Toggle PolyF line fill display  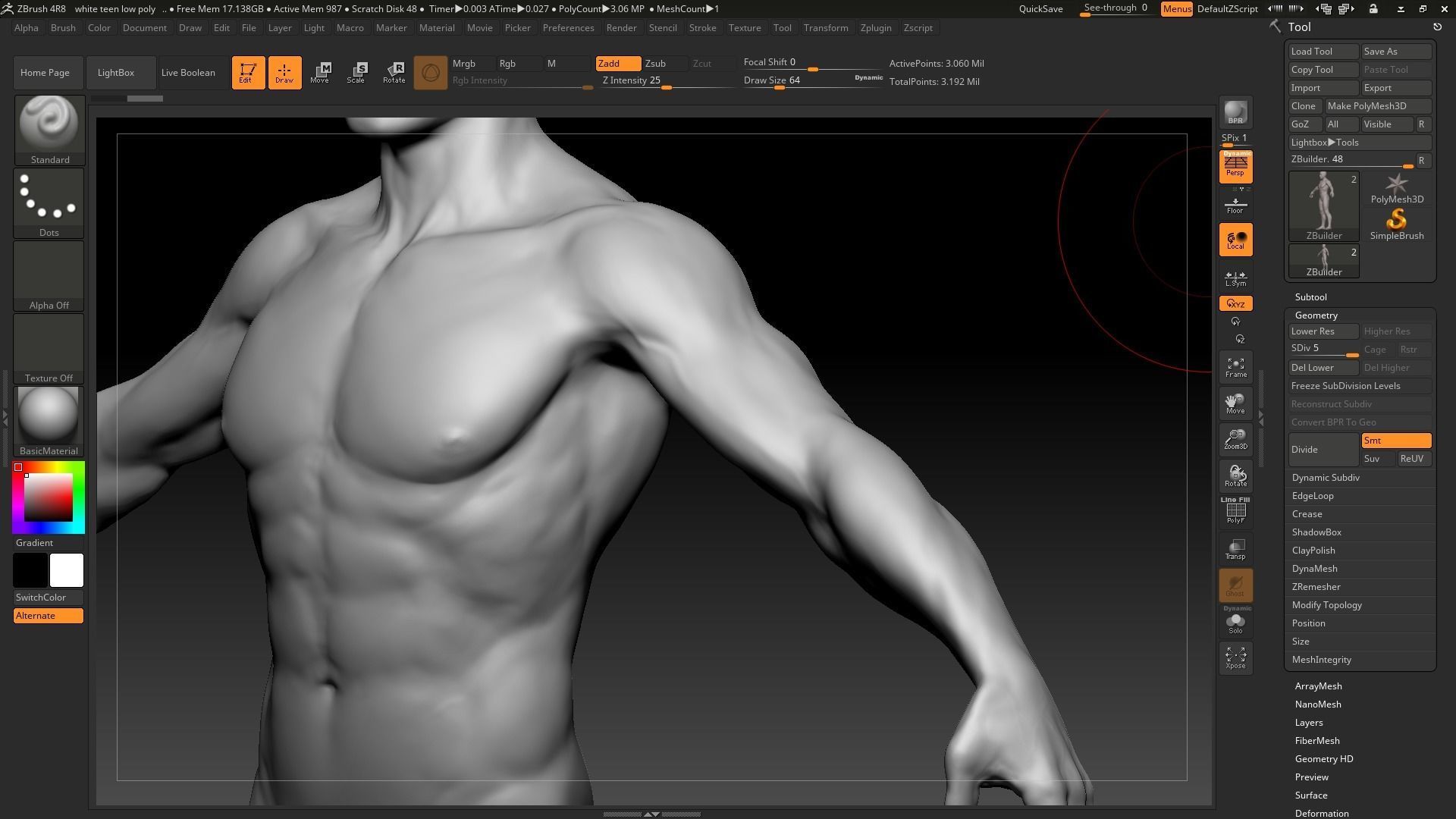coord(1235,511)
